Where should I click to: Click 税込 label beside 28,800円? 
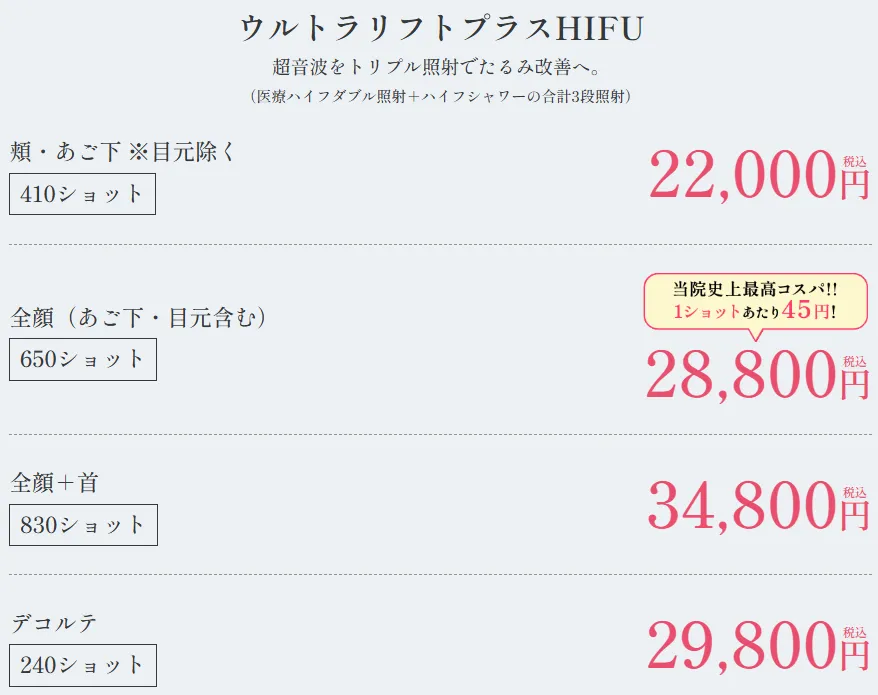[855, 361]
